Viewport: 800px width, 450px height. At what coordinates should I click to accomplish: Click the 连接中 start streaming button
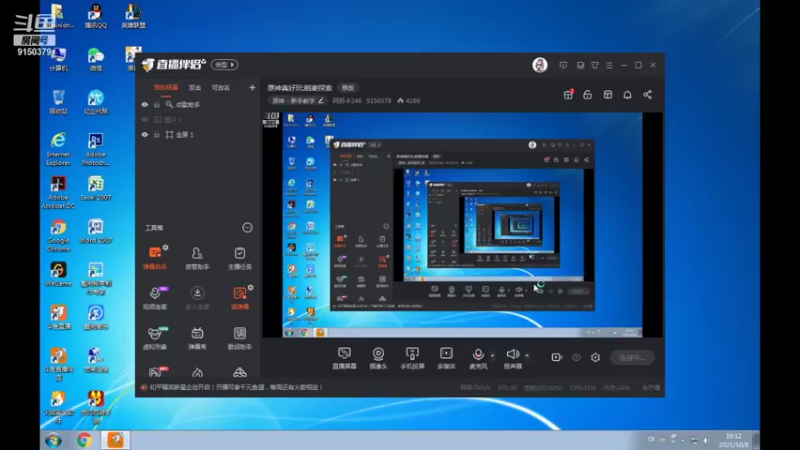[632, 358]
